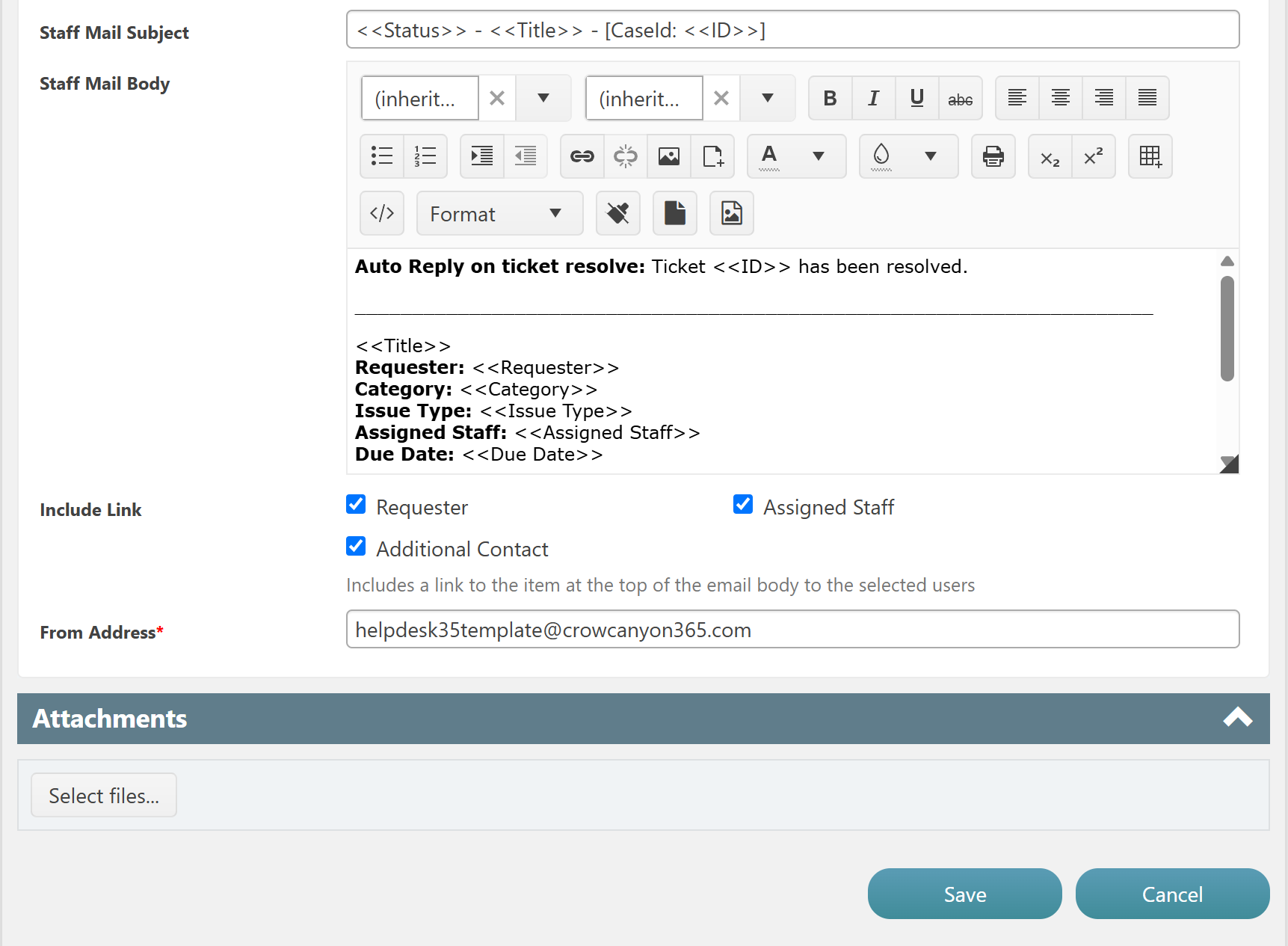This screenshot has height=946, width=1288.
Task: Open the Format dropdown
Action: (x=499, y=214)
